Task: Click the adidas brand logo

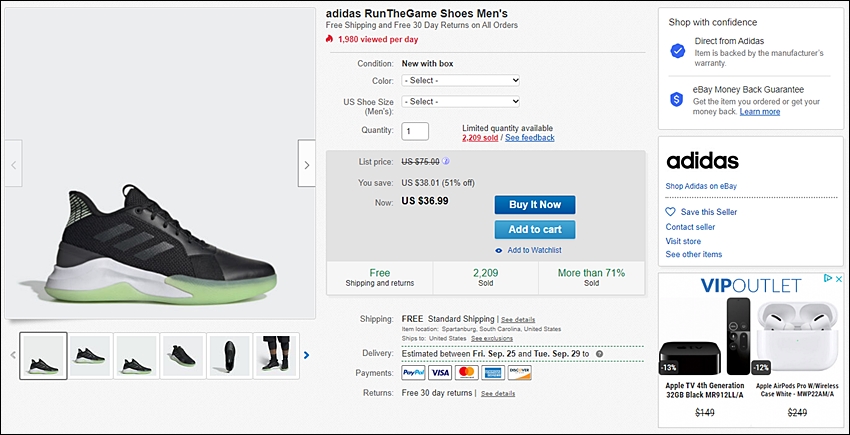Action: (702, 161)
